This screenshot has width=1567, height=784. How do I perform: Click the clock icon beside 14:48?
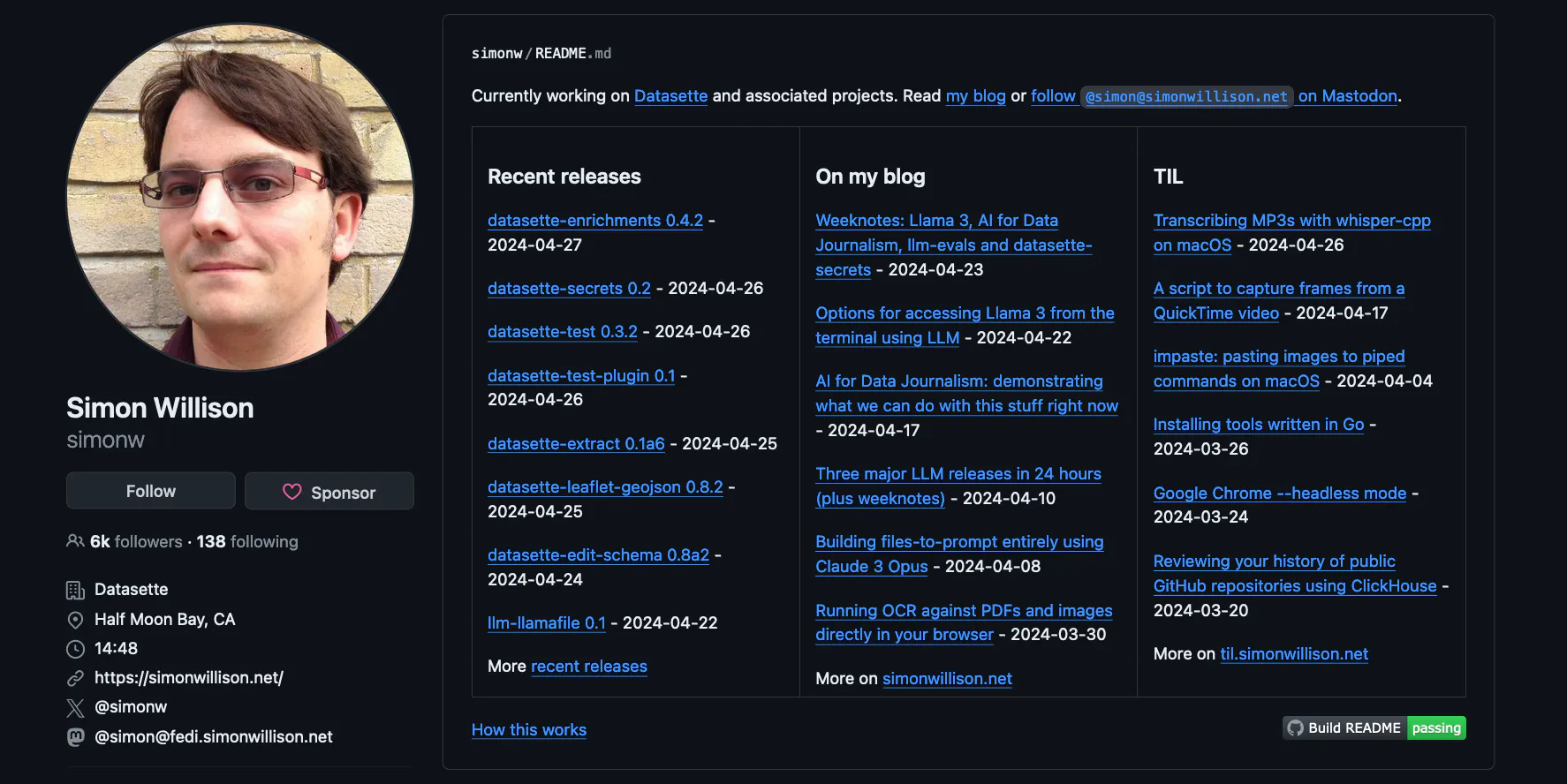[x=75, y=649]
